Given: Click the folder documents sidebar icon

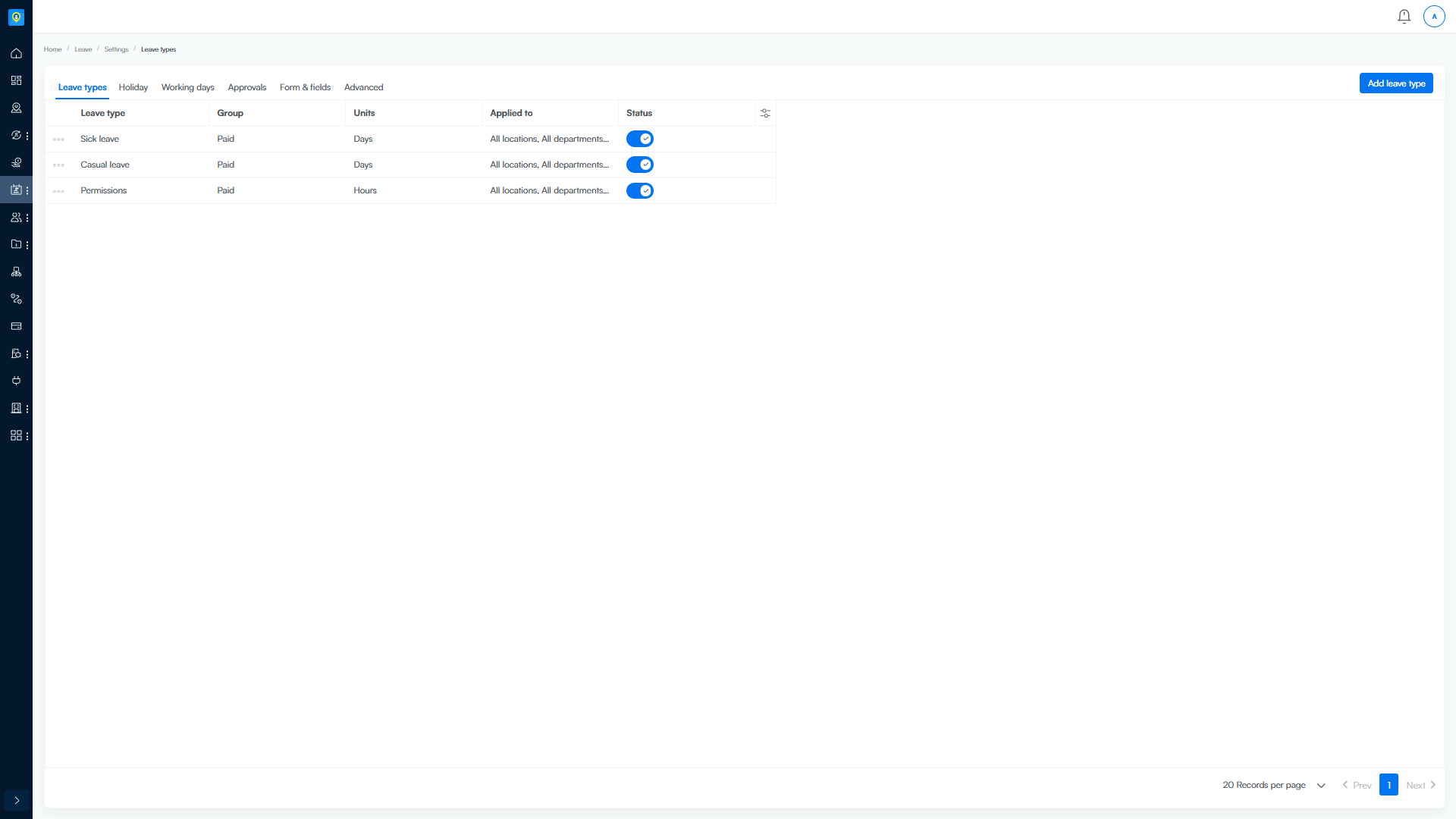Looking at the screenshot, I should point(16,244).
